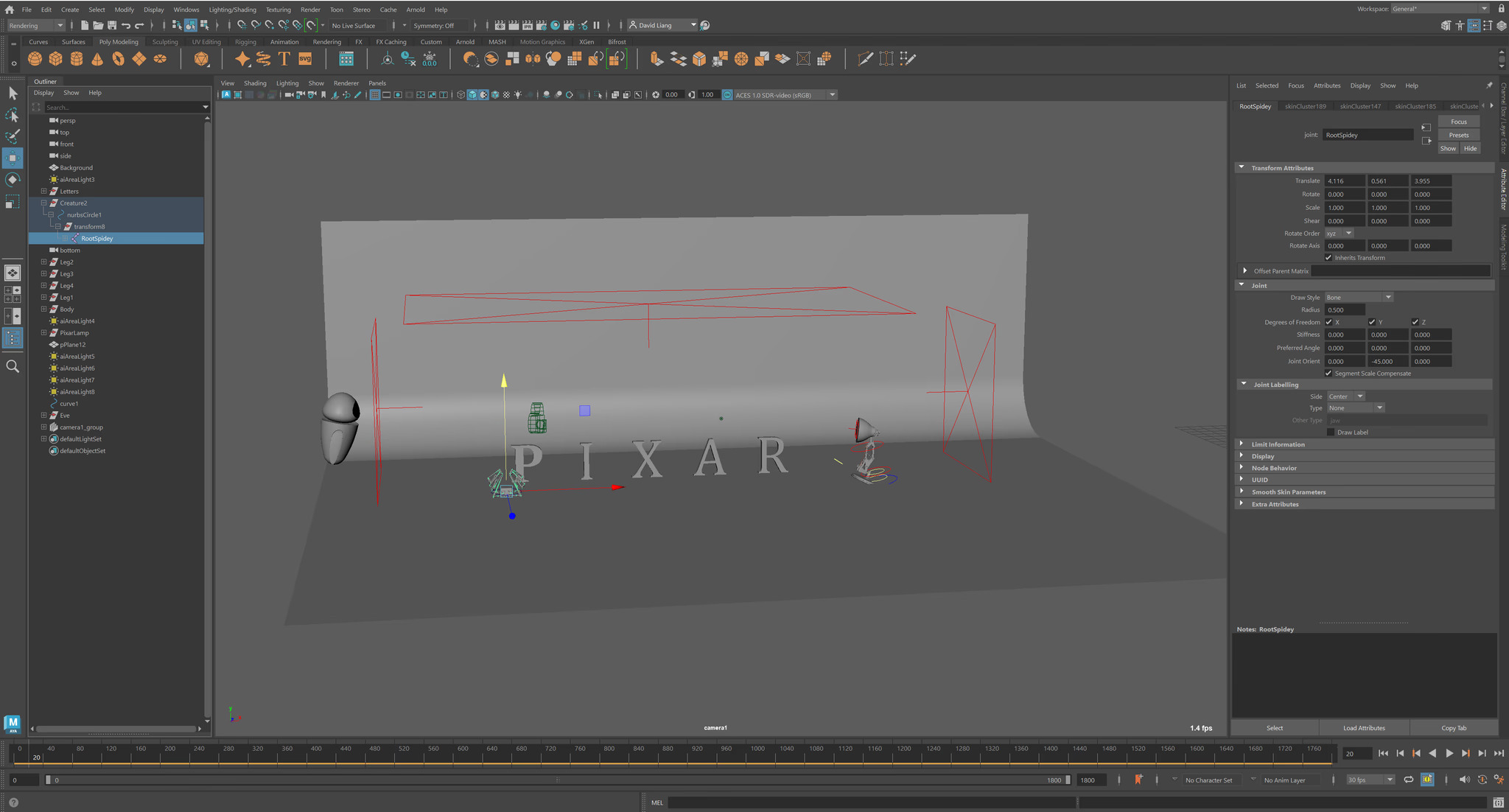Open the search magnifier in left toolbox

13,366
